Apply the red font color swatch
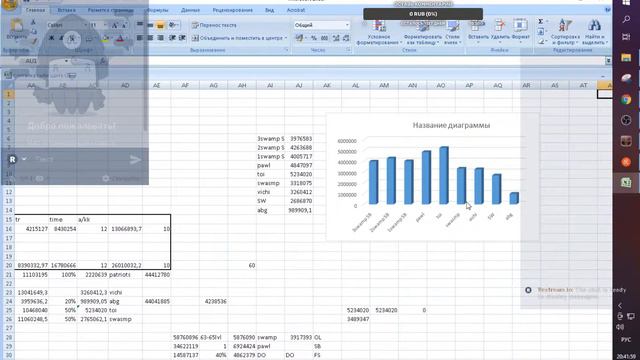This screenshot has width=640, height=360. click(x=120, y=38)
